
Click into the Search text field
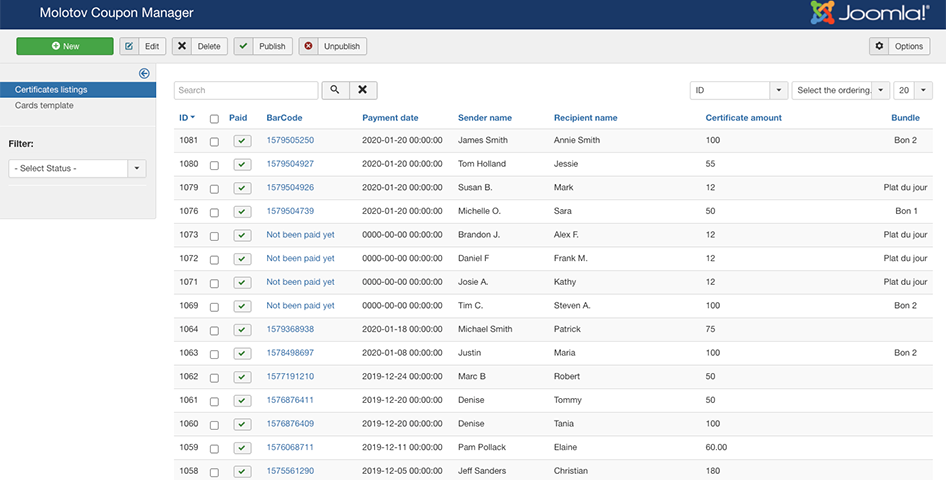245,90
